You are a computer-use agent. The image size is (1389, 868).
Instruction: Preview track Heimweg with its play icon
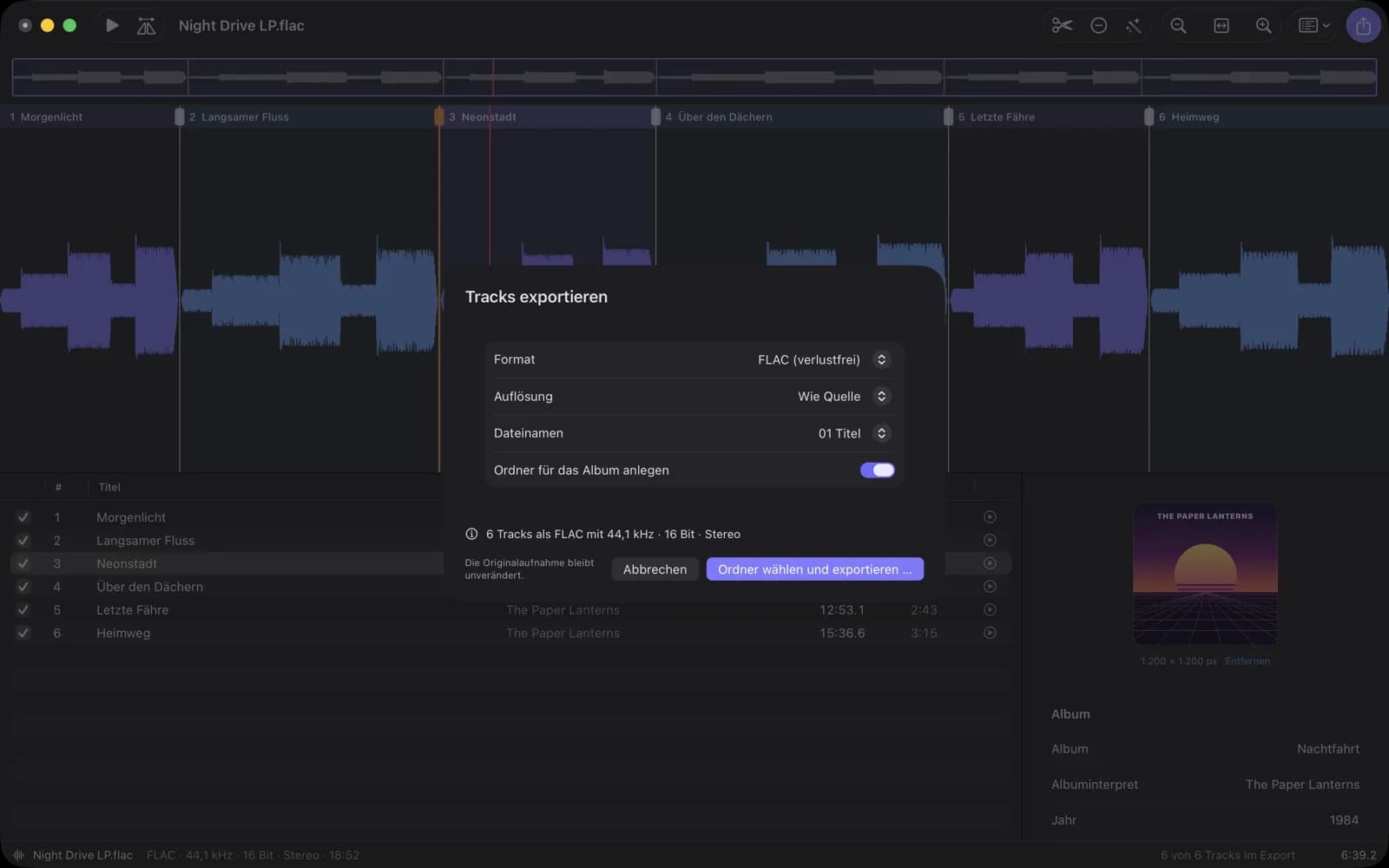click(990, 633)
